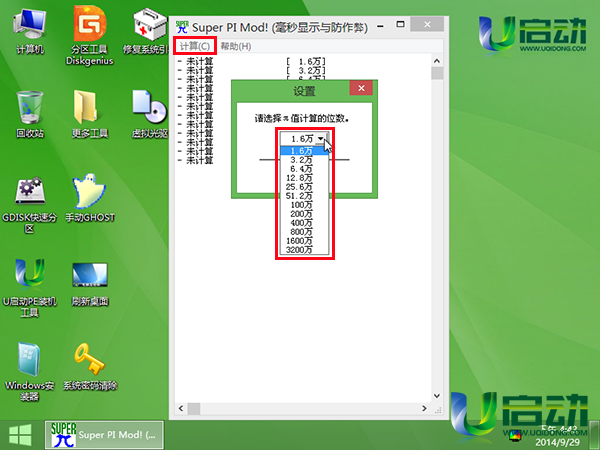
Task: Click the Super PI icon in title bar
Action: point(183,27)
